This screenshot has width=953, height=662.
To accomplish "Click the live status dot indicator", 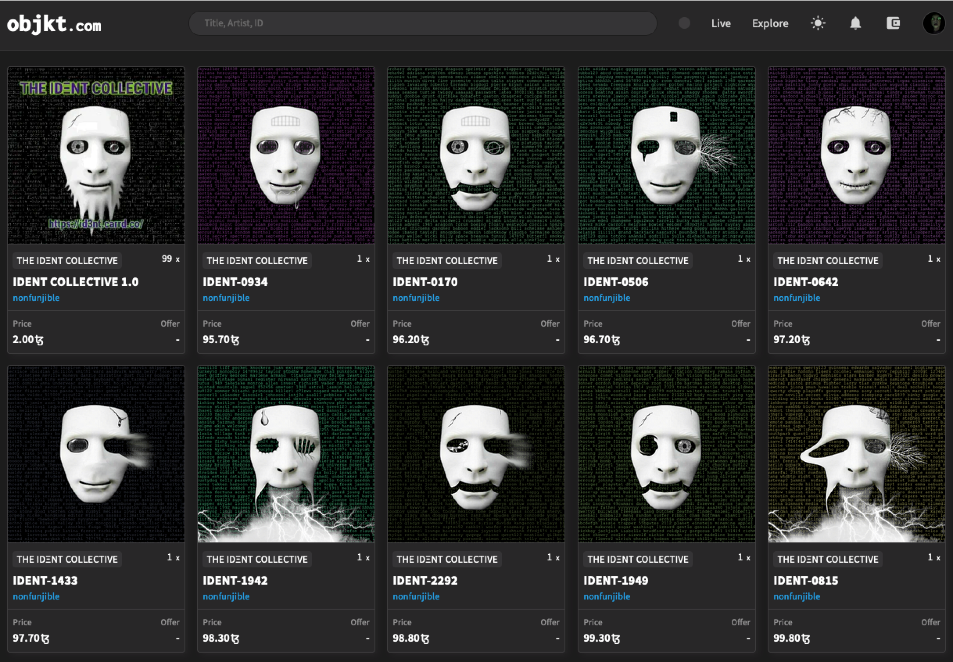I will (x=684, y=23).
